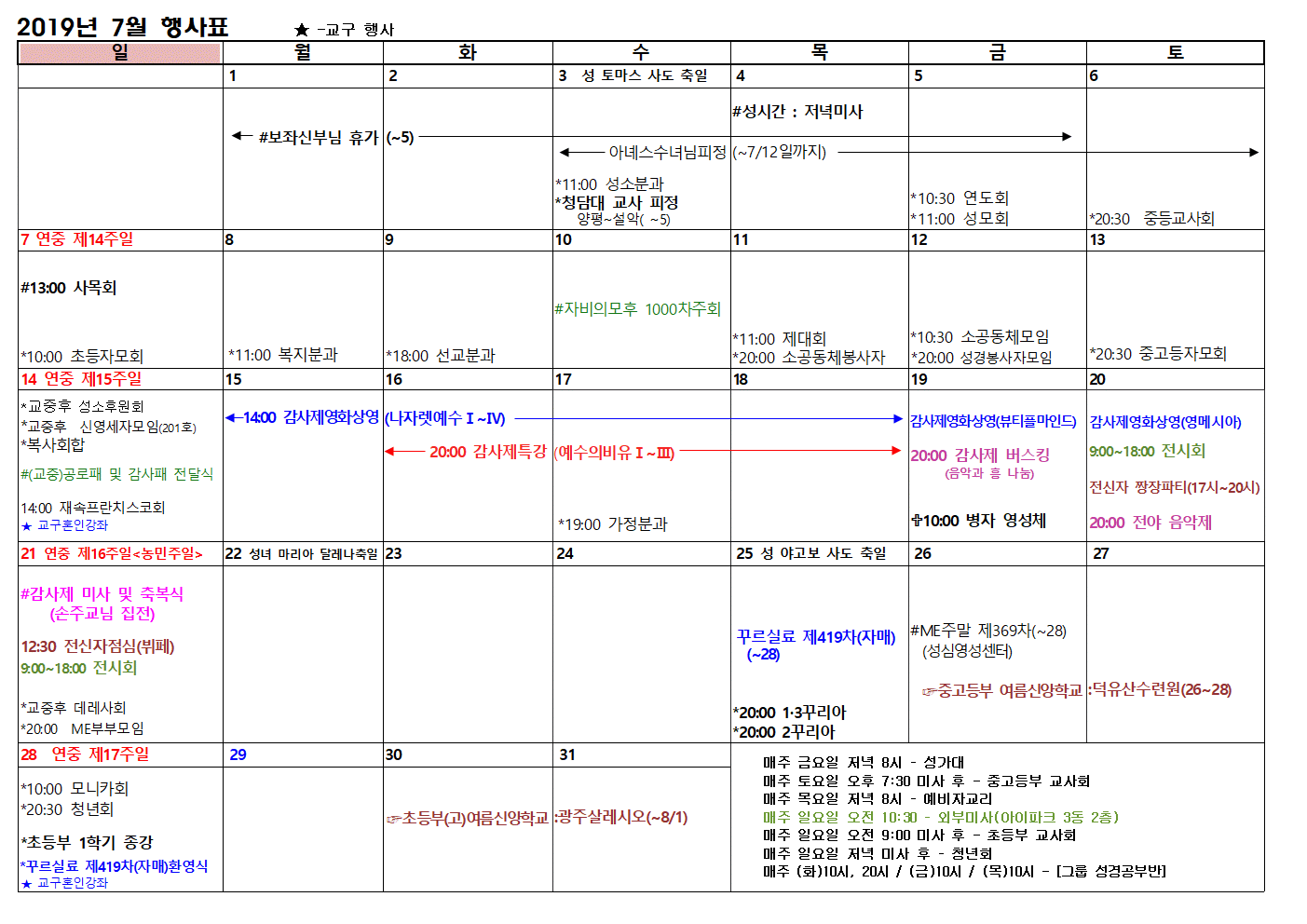Click '#보좌신부님 휴가' entry
This screenshot has width=1307, height=924.
click(x=319, y=138)
